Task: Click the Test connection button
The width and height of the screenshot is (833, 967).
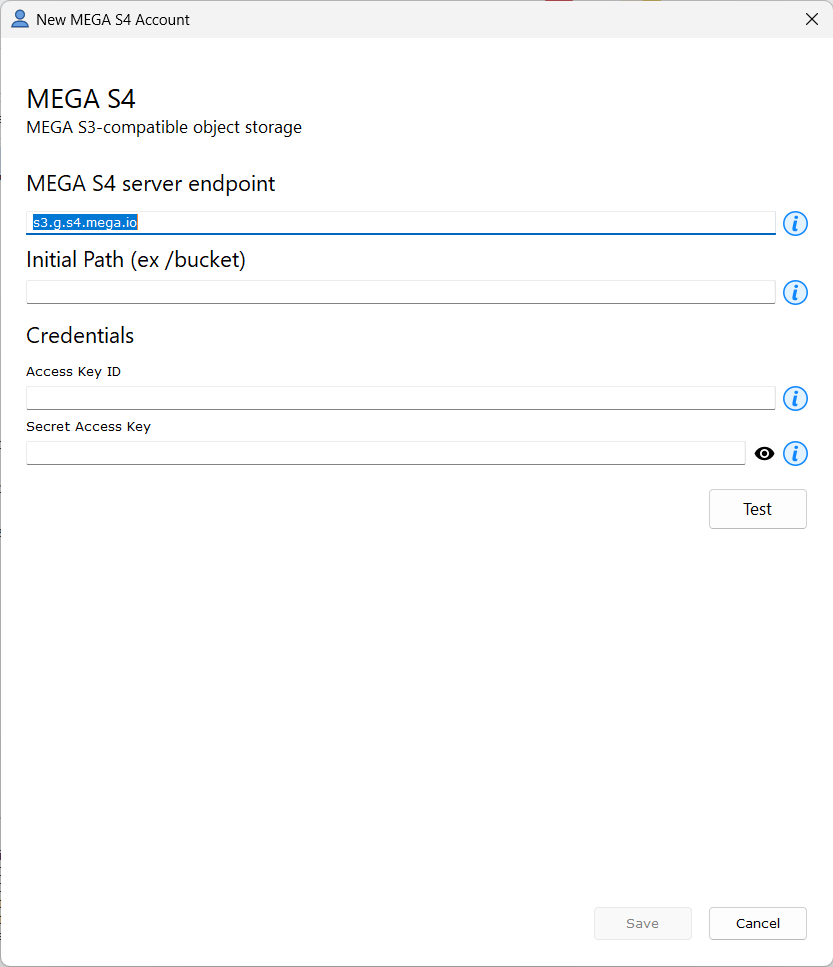Action: 757,509
